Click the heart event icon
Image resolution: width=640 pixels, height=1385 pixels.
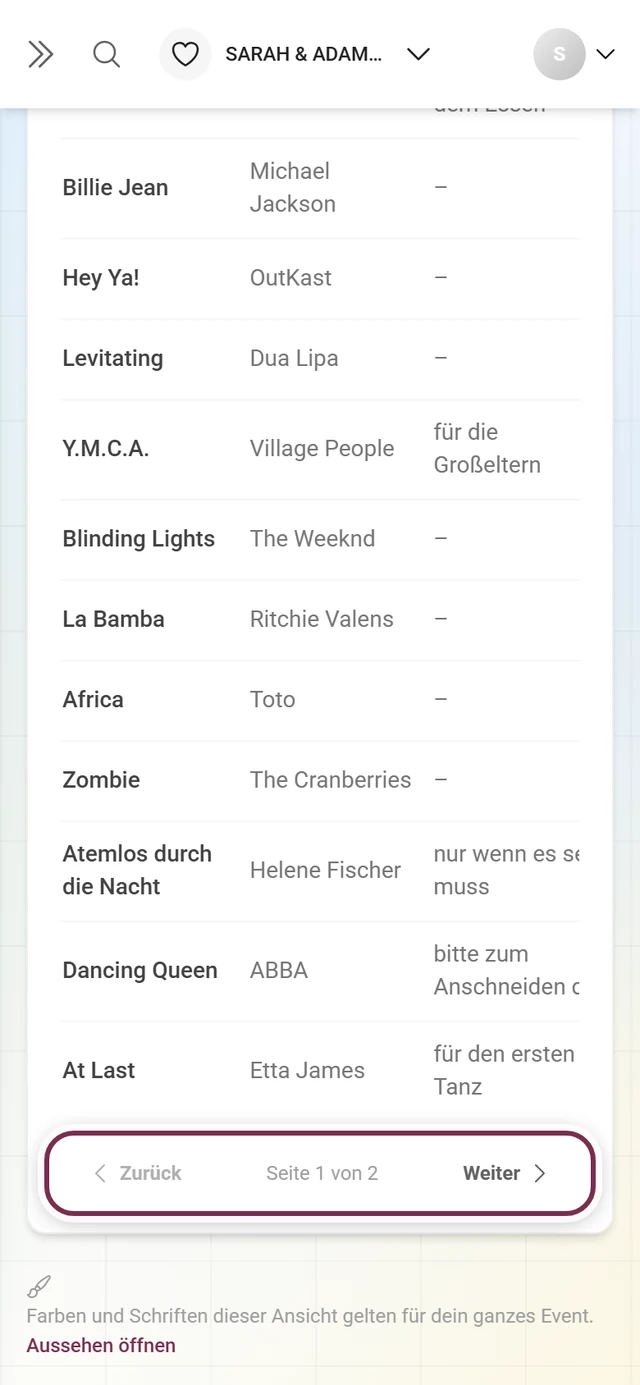185,54
